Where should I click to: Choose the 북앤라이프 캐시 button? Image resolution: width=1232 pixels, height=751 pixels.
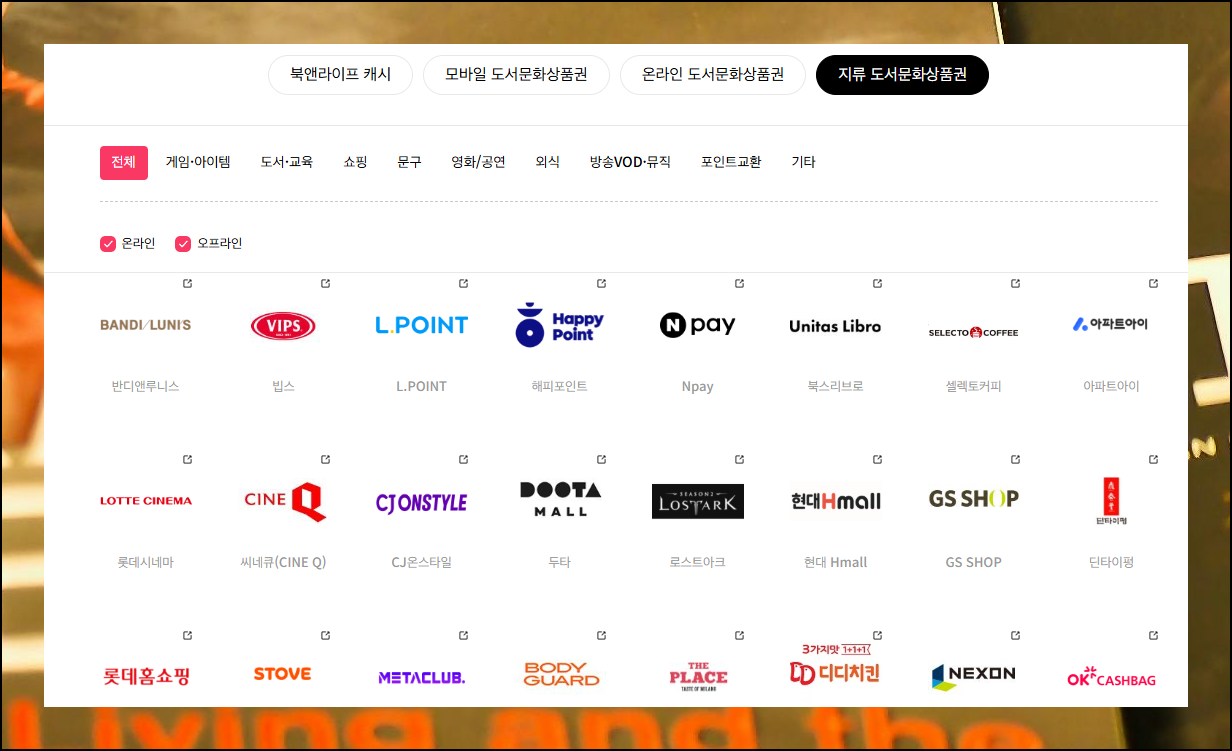coord(340,75)
